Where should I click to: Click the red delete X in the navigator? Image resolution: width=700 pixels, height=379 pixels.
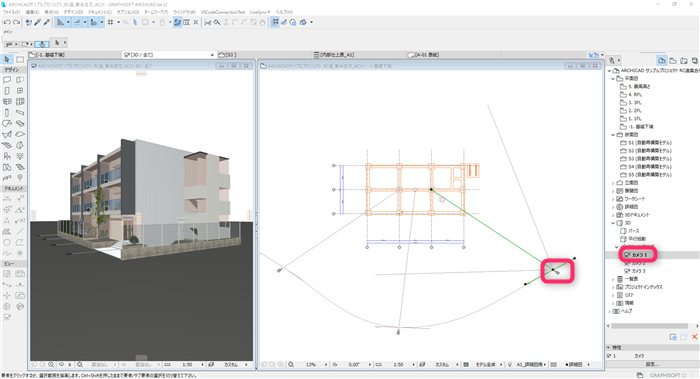coord(694,337)
